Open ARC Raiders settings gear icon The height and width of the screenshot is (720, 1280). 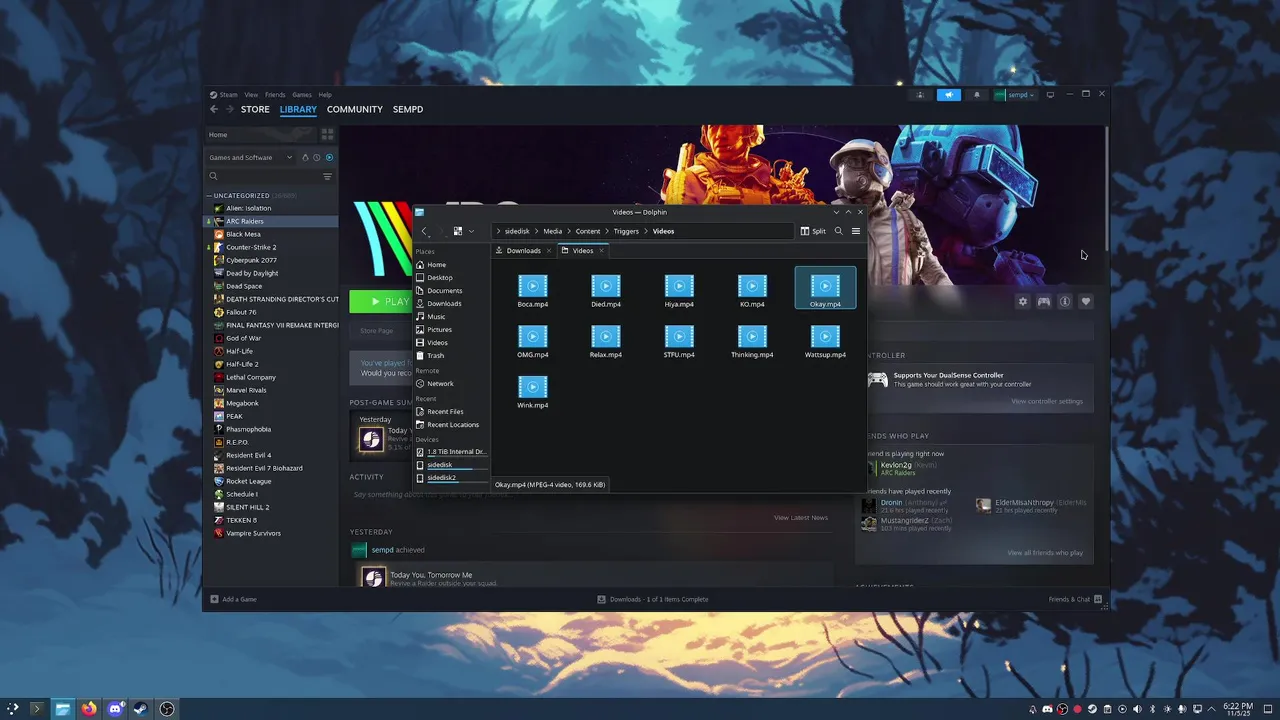pyautogui.click(x=1022, y=301)
